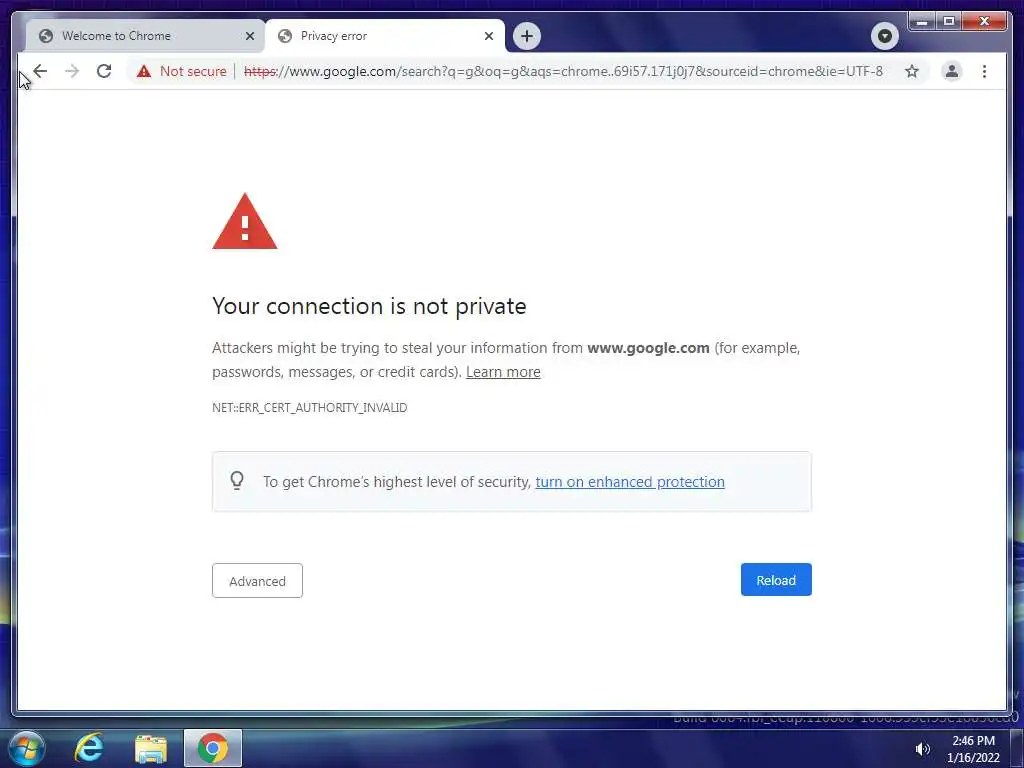This screenshot has width=1024, height=768.
Task: Launch Internet Explorer from the taskbar
Action: click(x=89, y=748)
